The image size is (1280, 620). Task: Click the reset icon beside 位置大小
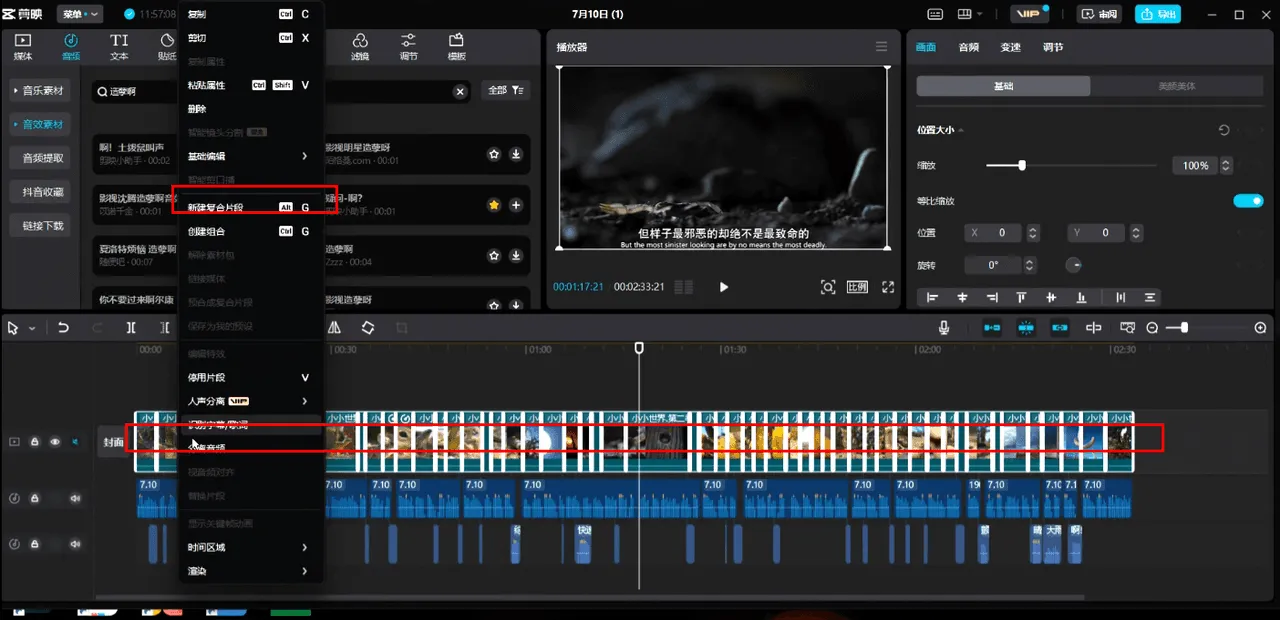(x=1224, y=130)
